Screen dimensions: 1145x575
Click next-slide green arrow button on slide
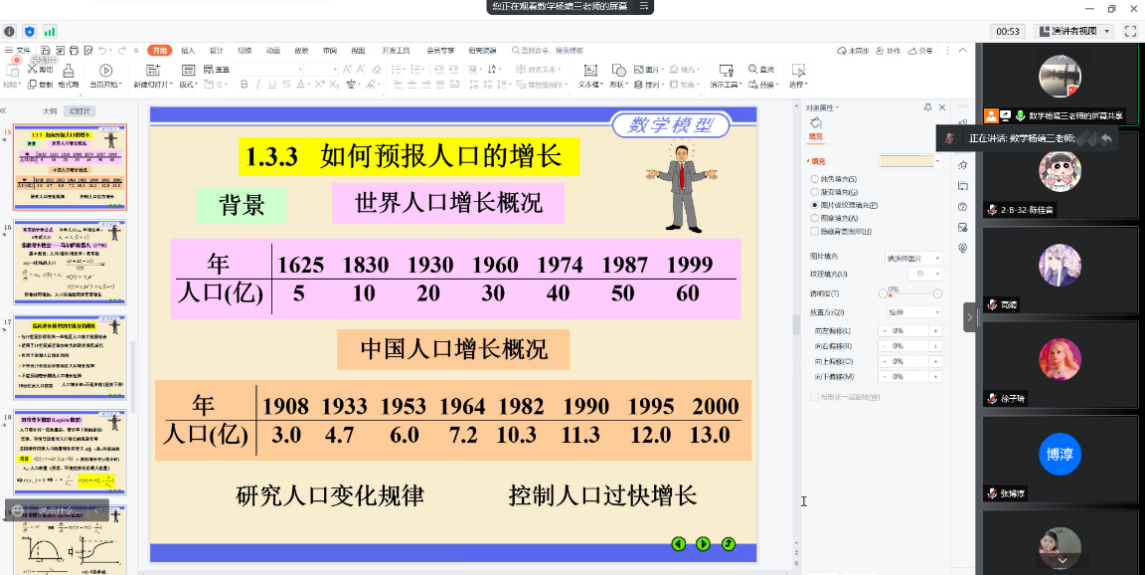click(703, 544)
